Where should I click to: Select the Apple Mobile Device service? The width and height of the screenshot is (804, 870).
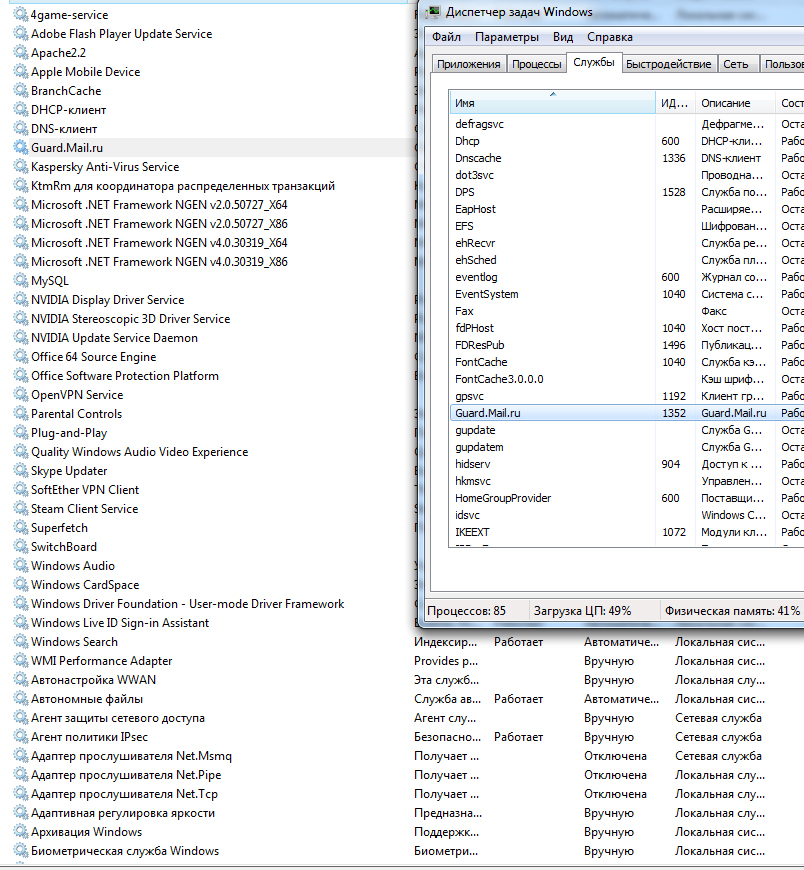point(85,72)
